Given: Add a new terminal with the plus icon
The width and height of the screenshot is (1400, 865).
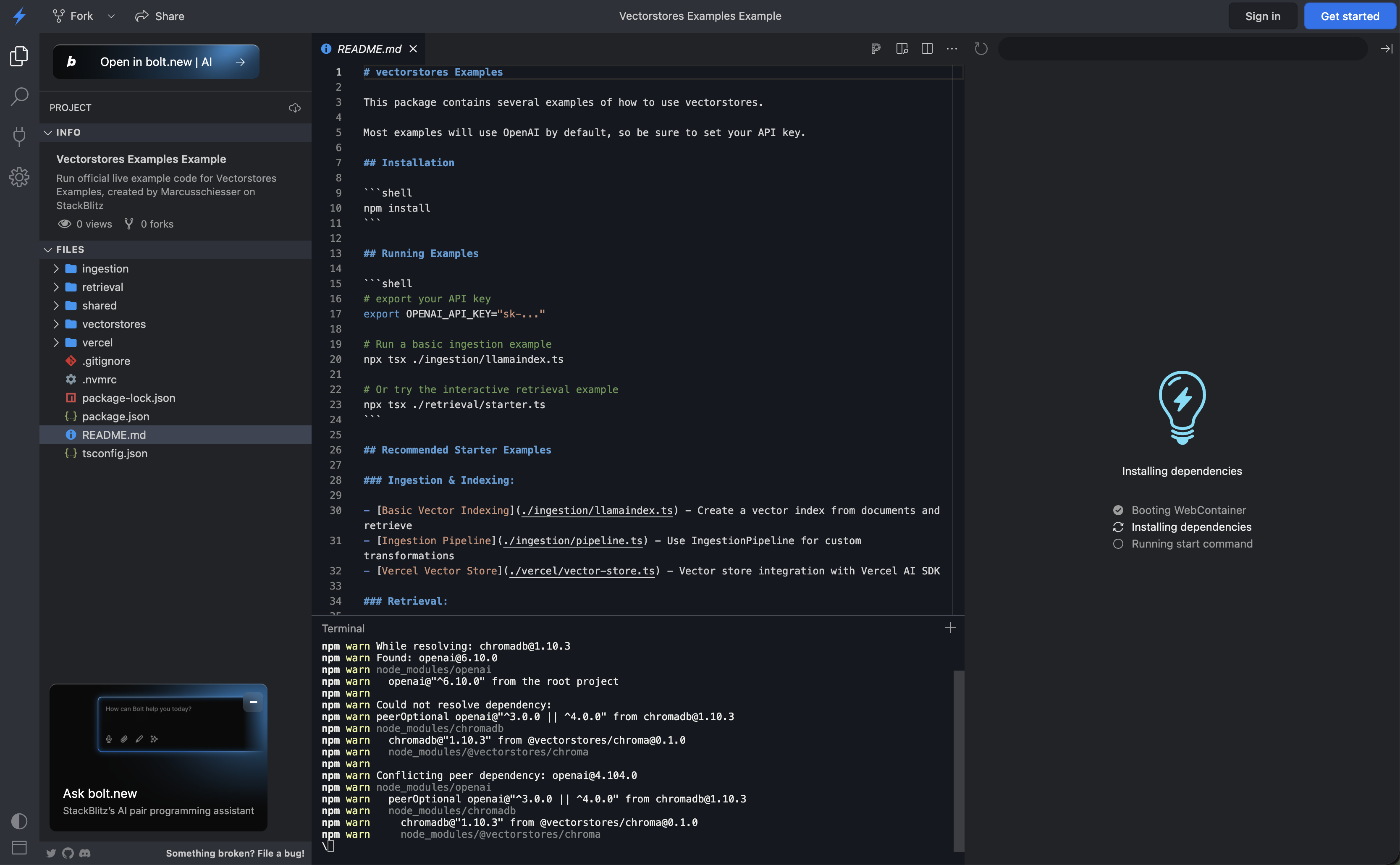Looking at the screenshot, I should tap(950, 628).
